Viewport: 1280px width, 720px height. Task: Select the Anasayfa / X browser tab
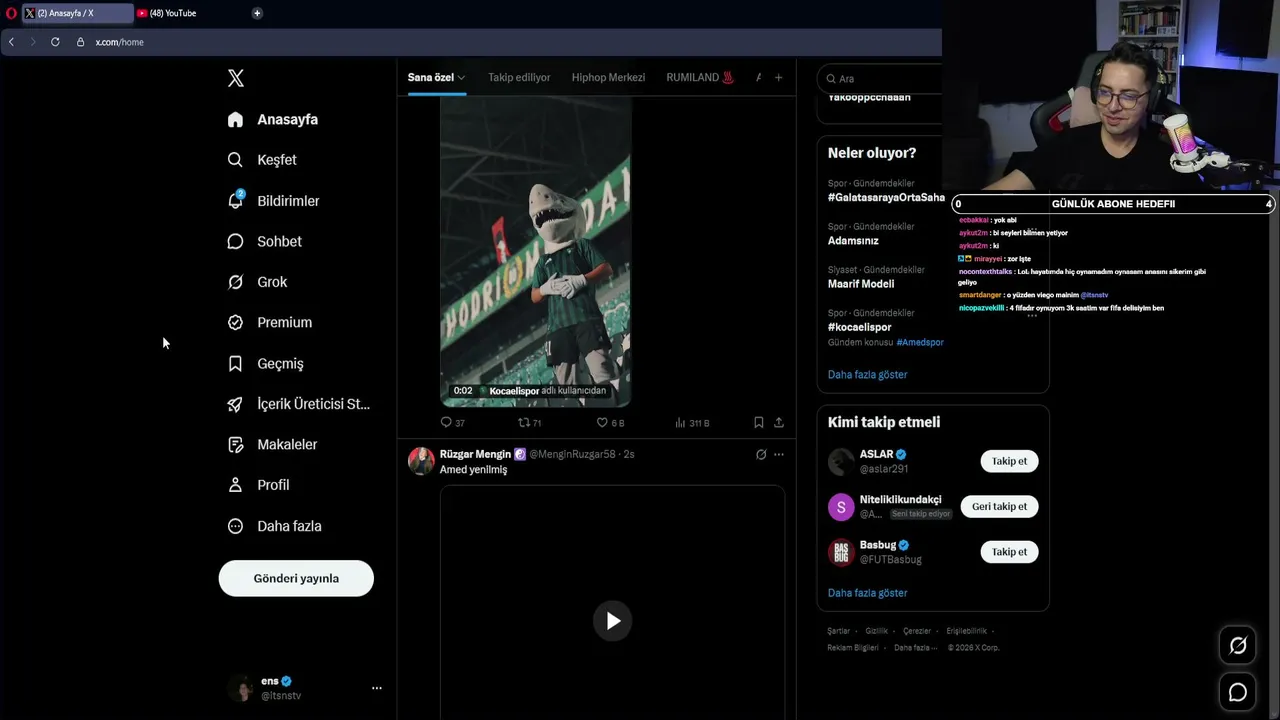point(77,13)
